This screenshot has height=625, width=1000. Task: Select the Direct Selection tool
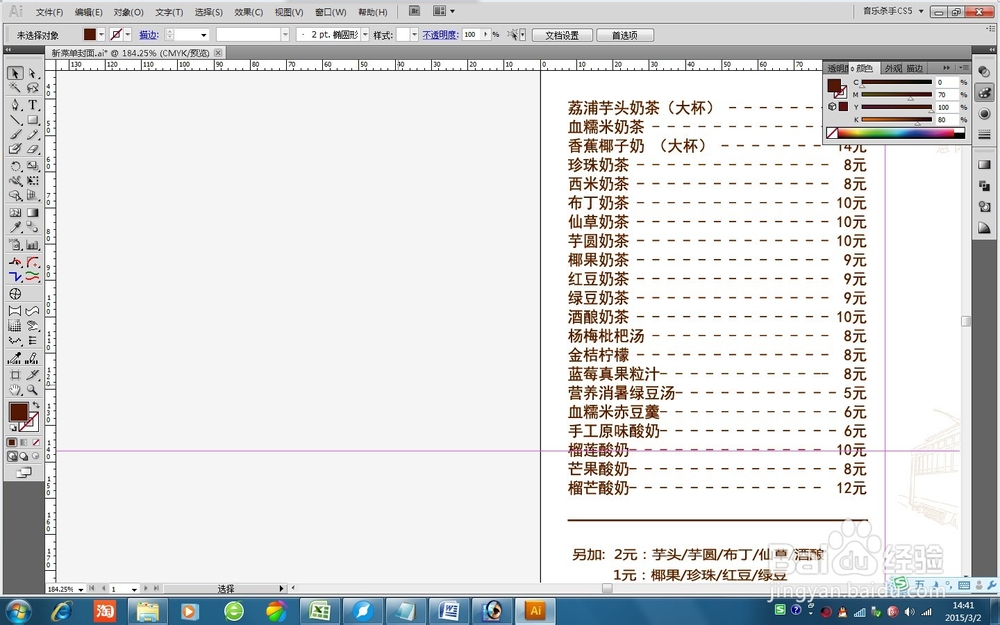(x=33, y=73)
